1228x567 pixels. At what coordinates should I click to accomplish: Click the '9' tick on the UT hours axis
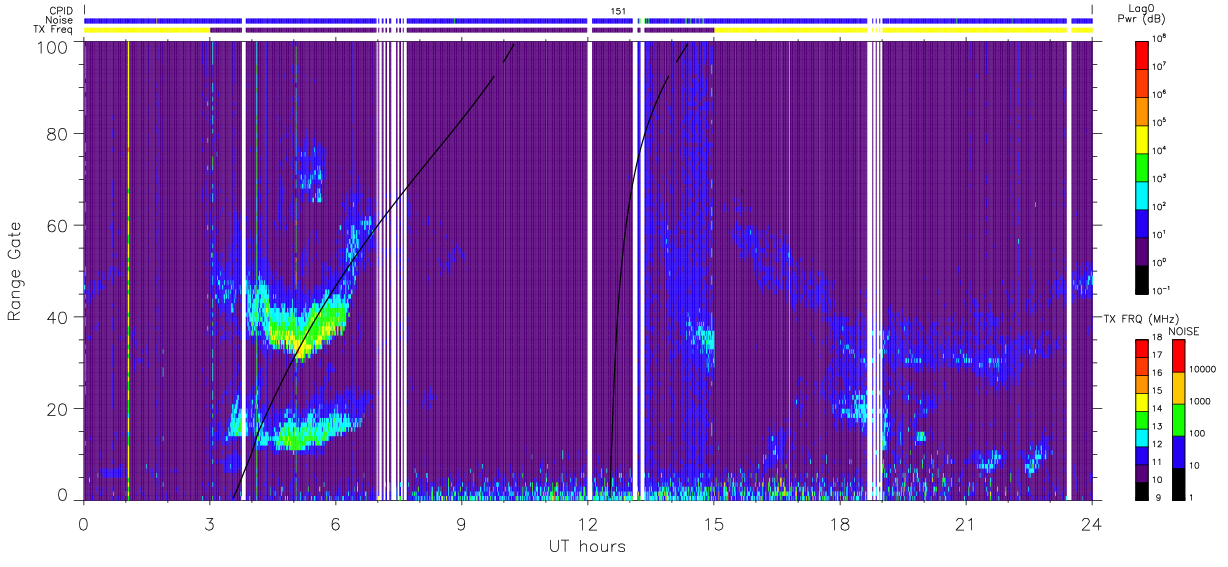tap(462, 523)
